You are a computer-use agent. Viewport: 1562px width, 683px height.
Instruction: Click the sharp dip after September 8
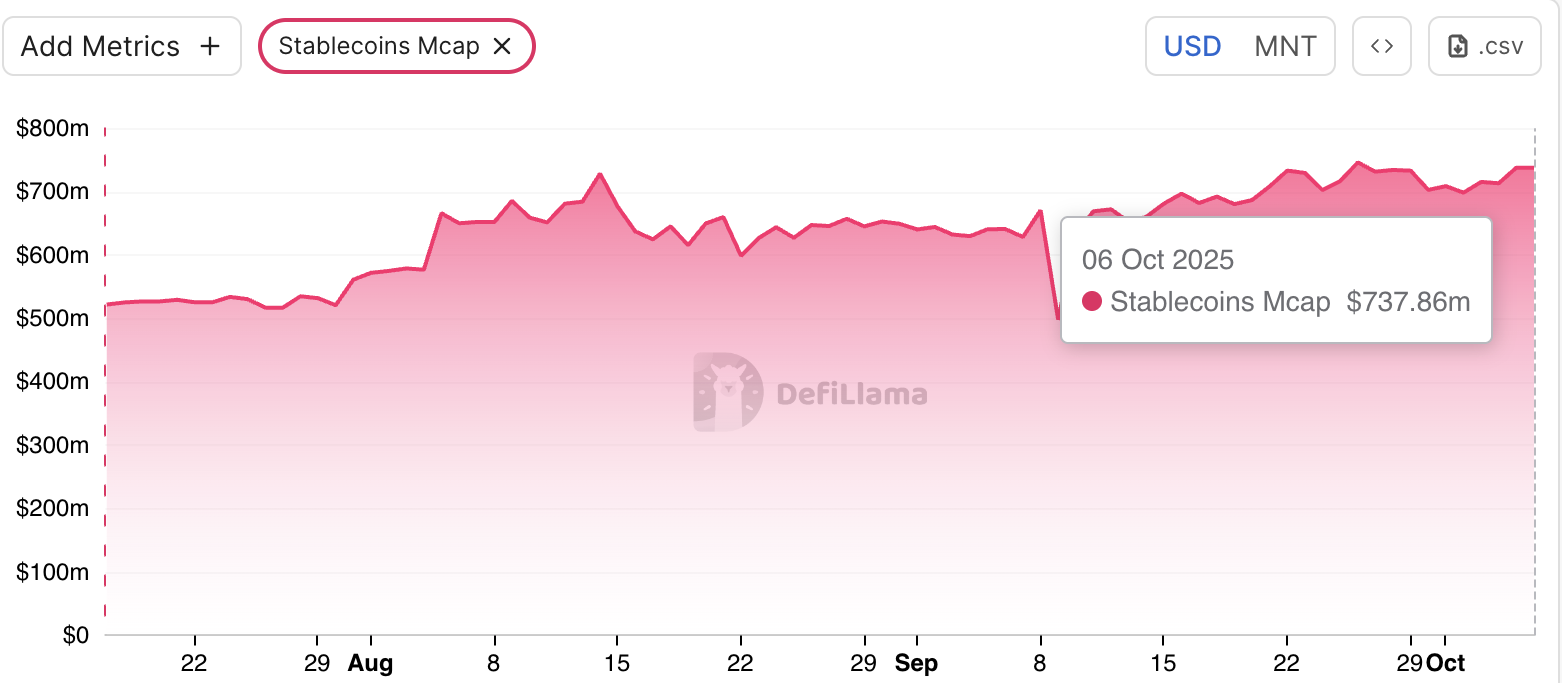pos(1059,318)
